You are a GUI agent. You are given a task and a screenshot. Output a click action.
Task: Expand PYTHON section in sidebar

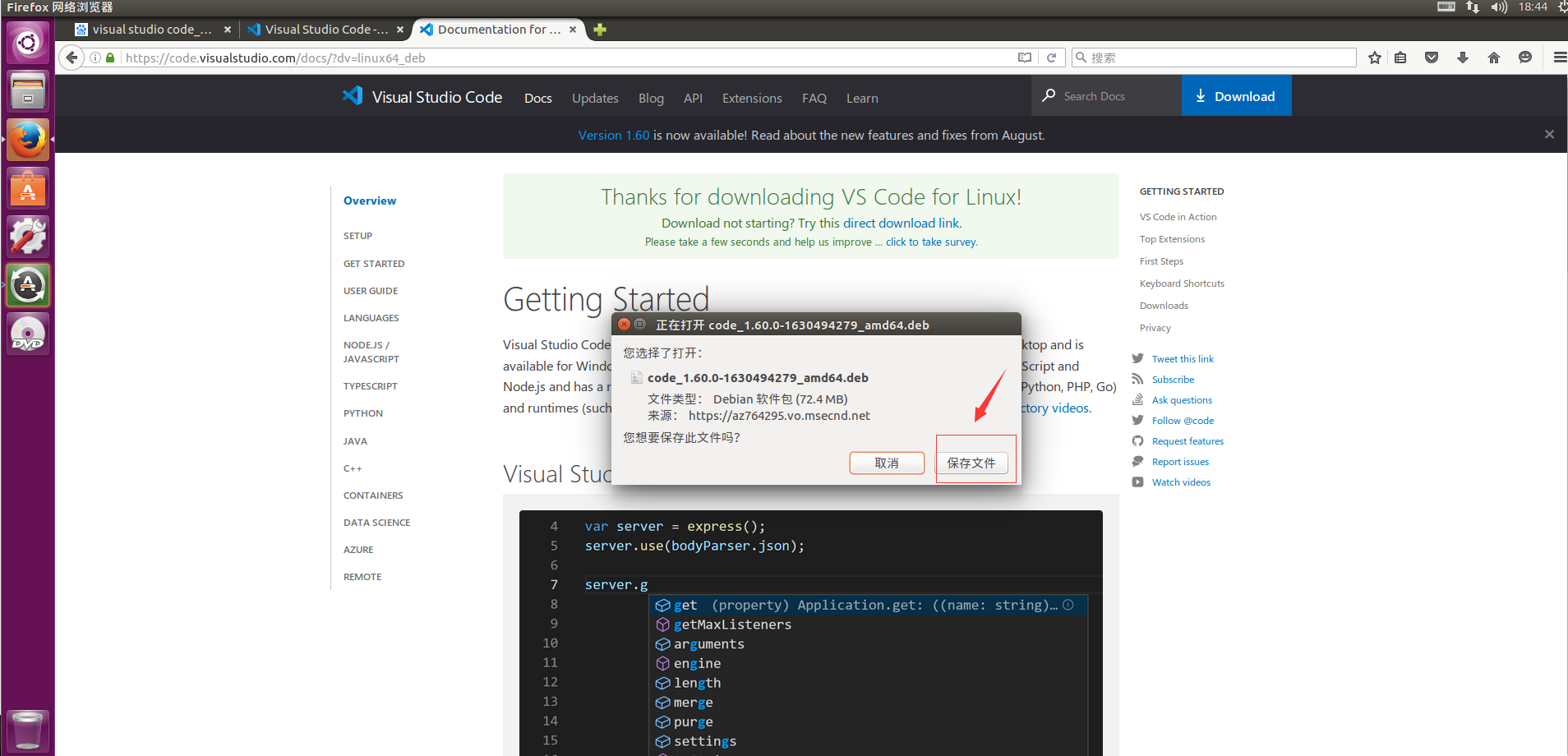(x=363, y=413)
